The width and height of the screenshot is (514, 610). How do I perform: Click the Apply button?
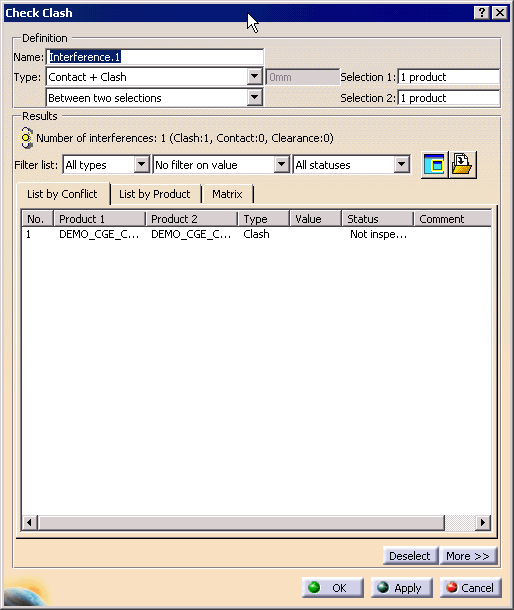coord(402,587)
